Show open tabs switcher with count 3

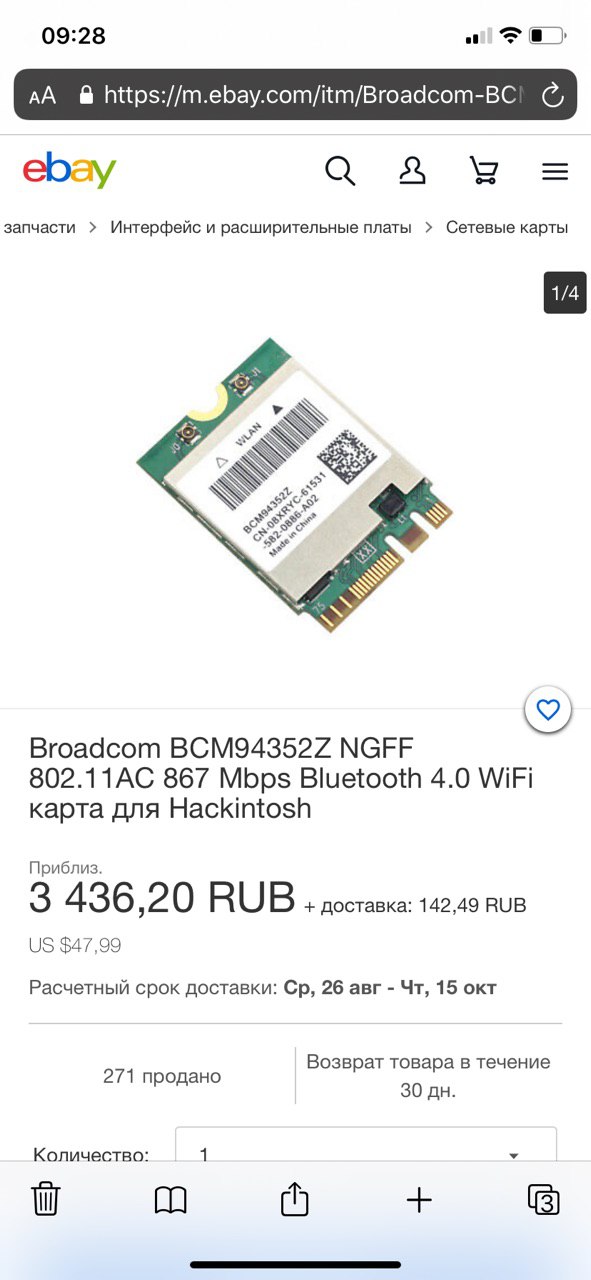(543, 1199)
